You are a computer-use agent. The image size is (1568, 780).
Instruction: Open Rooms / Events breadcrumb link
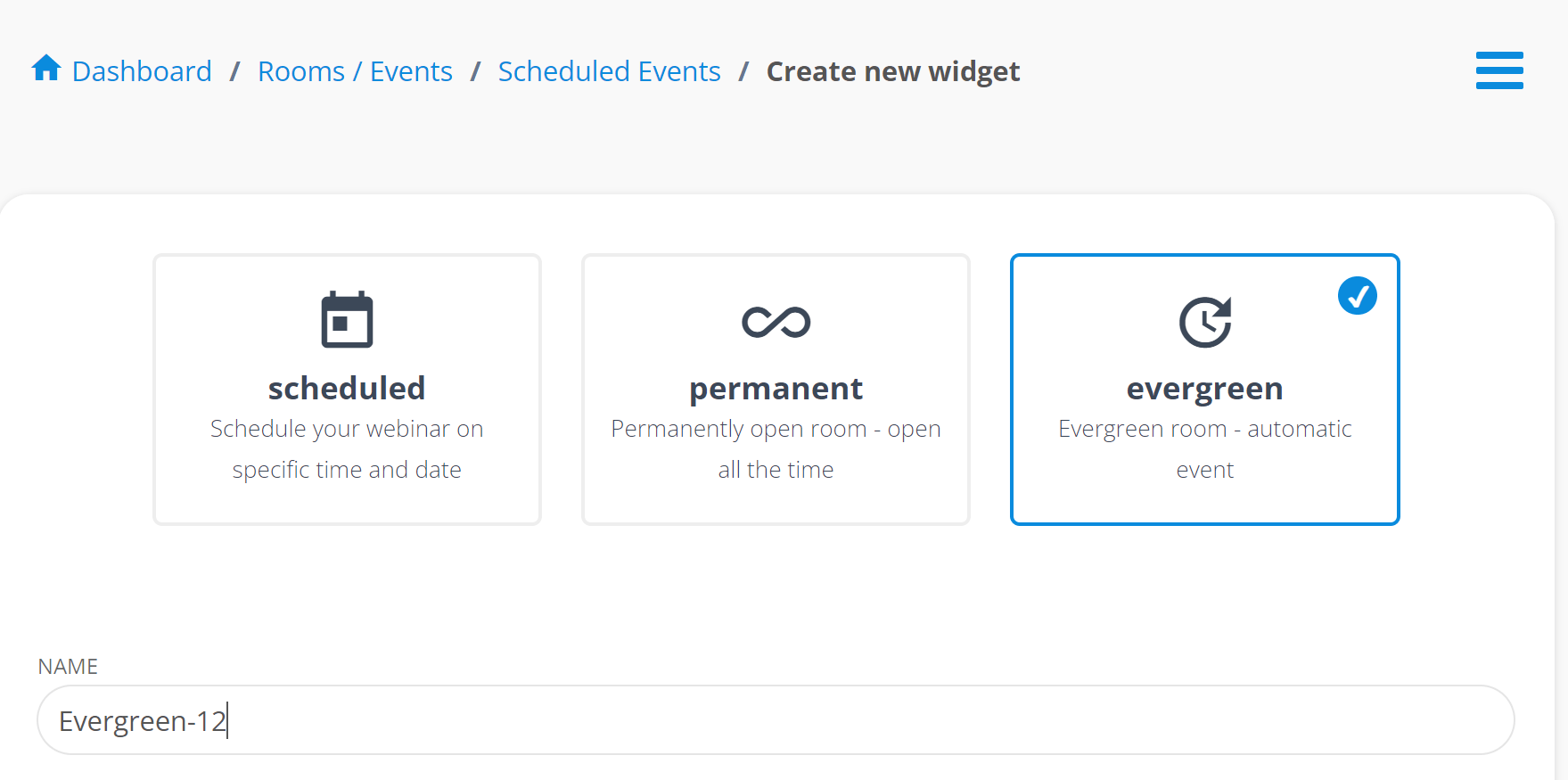(x=355, y=71)
